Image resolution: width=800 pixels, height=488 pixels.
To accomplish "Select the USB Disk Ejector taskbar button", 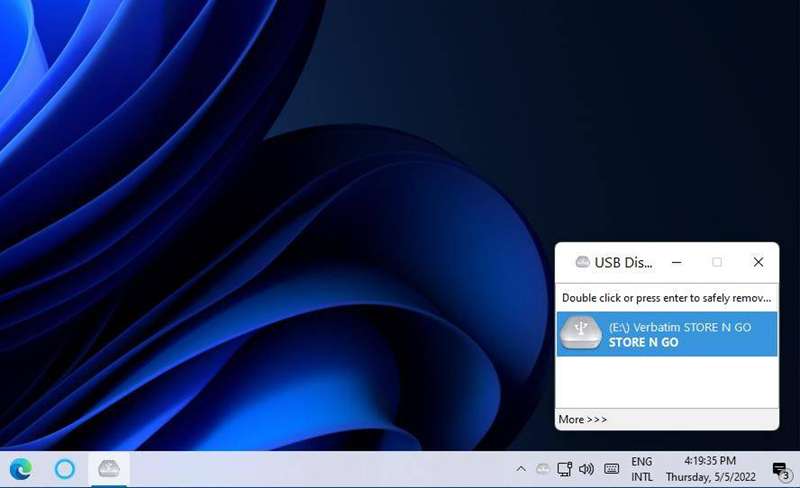I will [x=109, y=469].
